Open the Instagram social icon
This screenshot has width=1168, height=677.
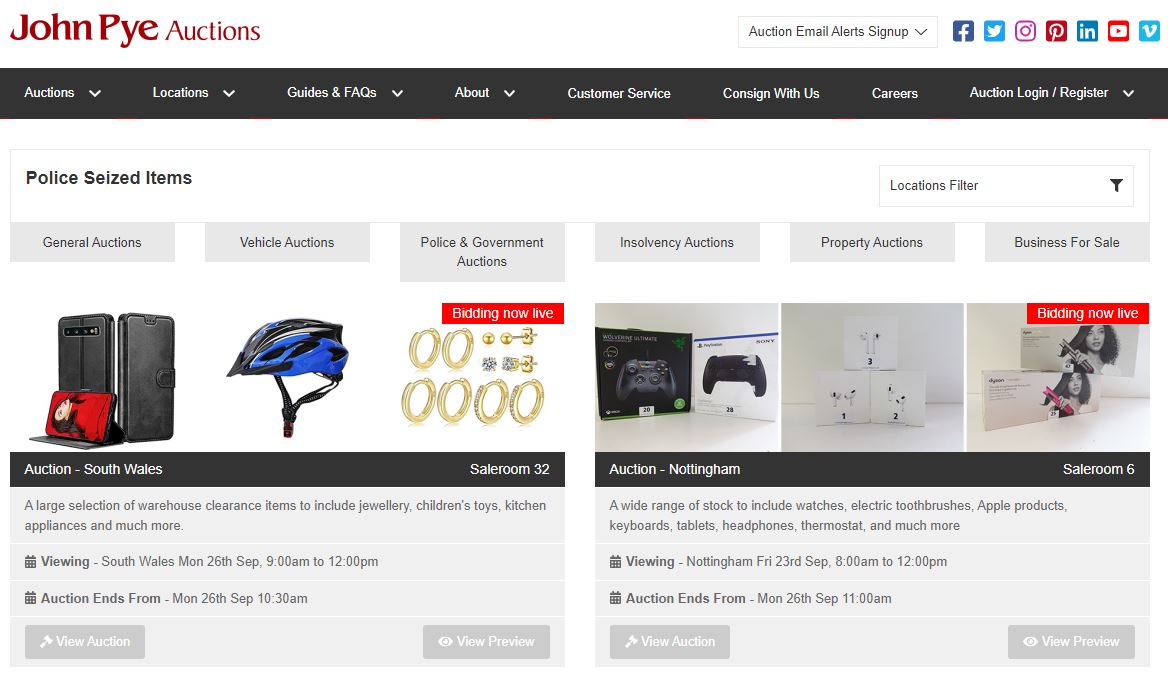(x=1025, y=31)
